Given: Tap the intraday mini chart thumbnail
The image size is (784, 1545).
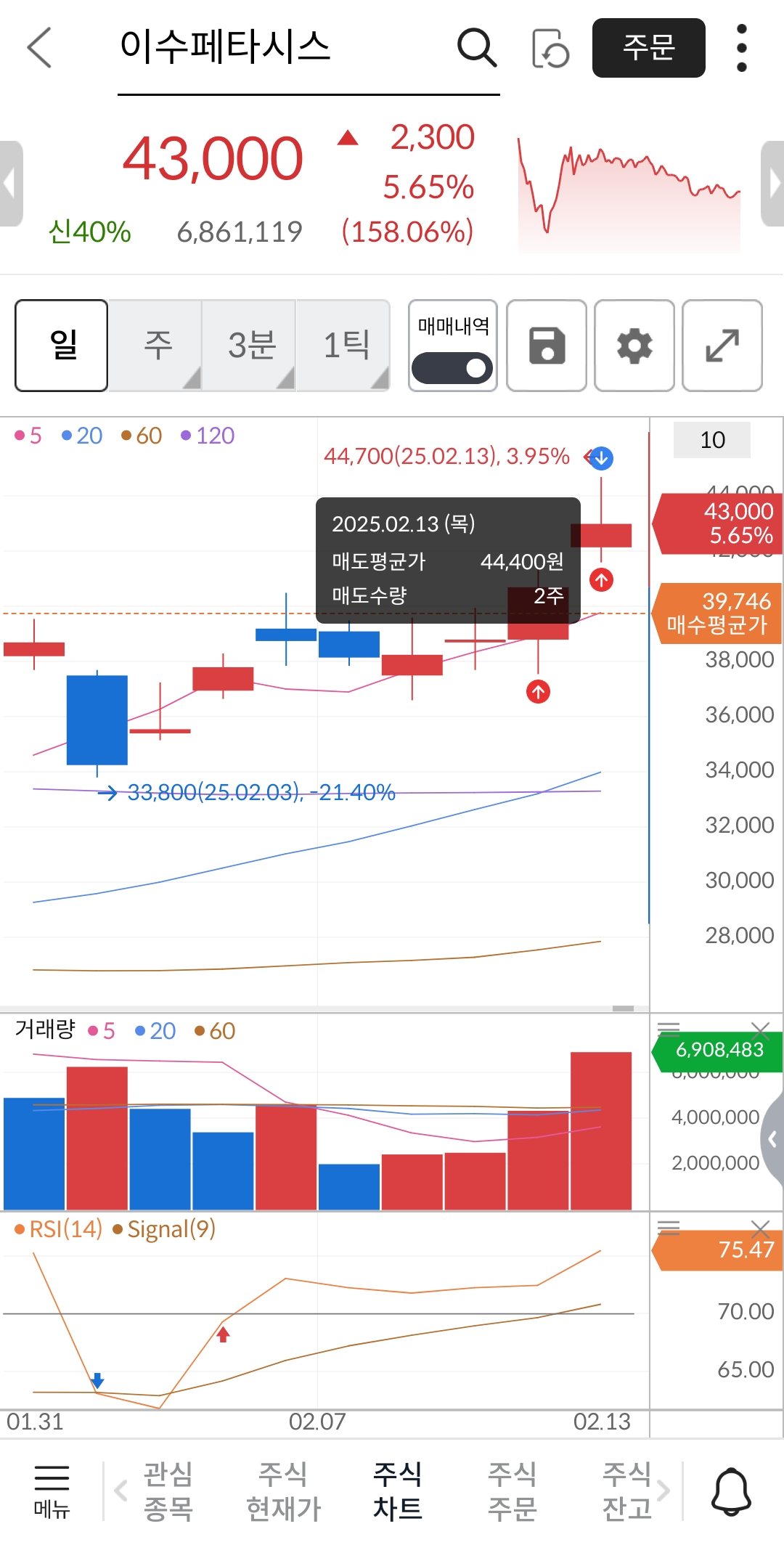Looking at the screenshot, I should click(629, 194).
